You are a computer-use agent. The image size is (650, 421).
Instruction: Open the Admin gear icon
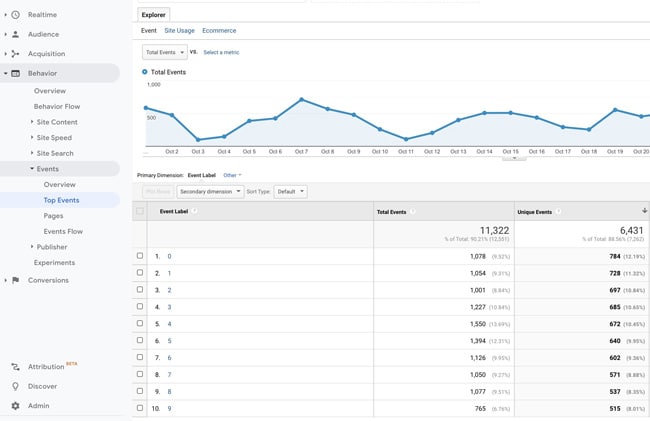pyautogui.click(x=15, y=406)
